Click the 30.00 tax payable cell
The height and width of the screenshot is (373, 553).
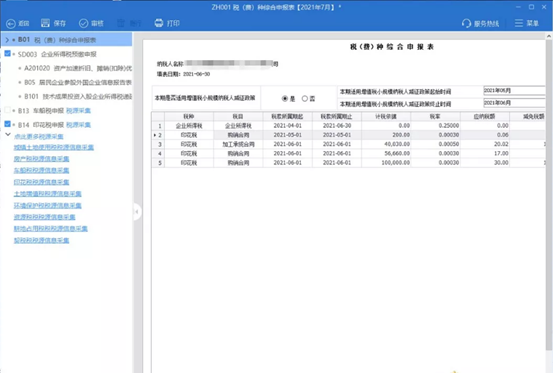pos(485,163)
